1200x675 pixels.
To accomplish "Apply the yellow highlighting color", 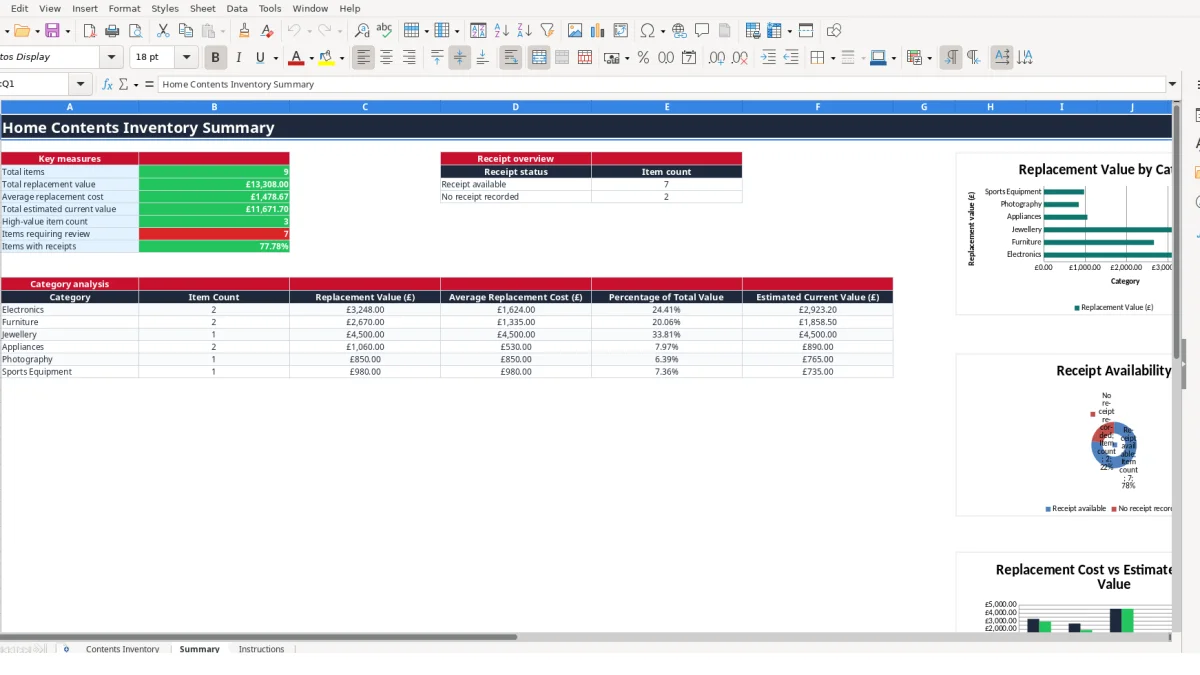I will click(x=327, y=58).
